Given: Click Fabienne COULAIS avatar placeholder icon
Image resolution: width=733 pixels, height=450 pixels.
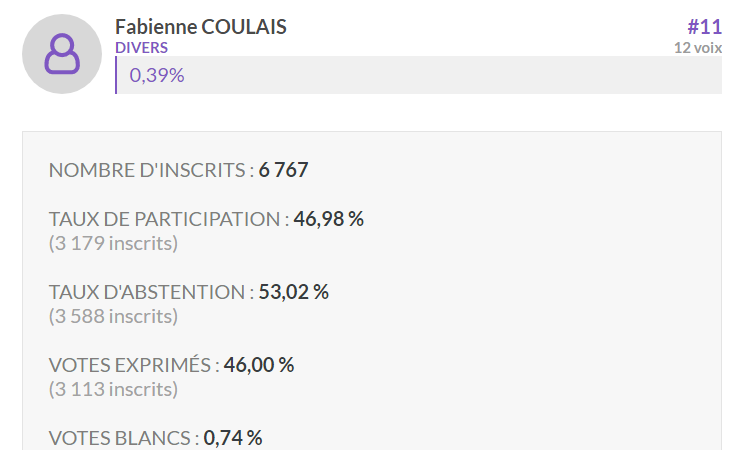Looking at the screenshot, I should pos(62,54).
